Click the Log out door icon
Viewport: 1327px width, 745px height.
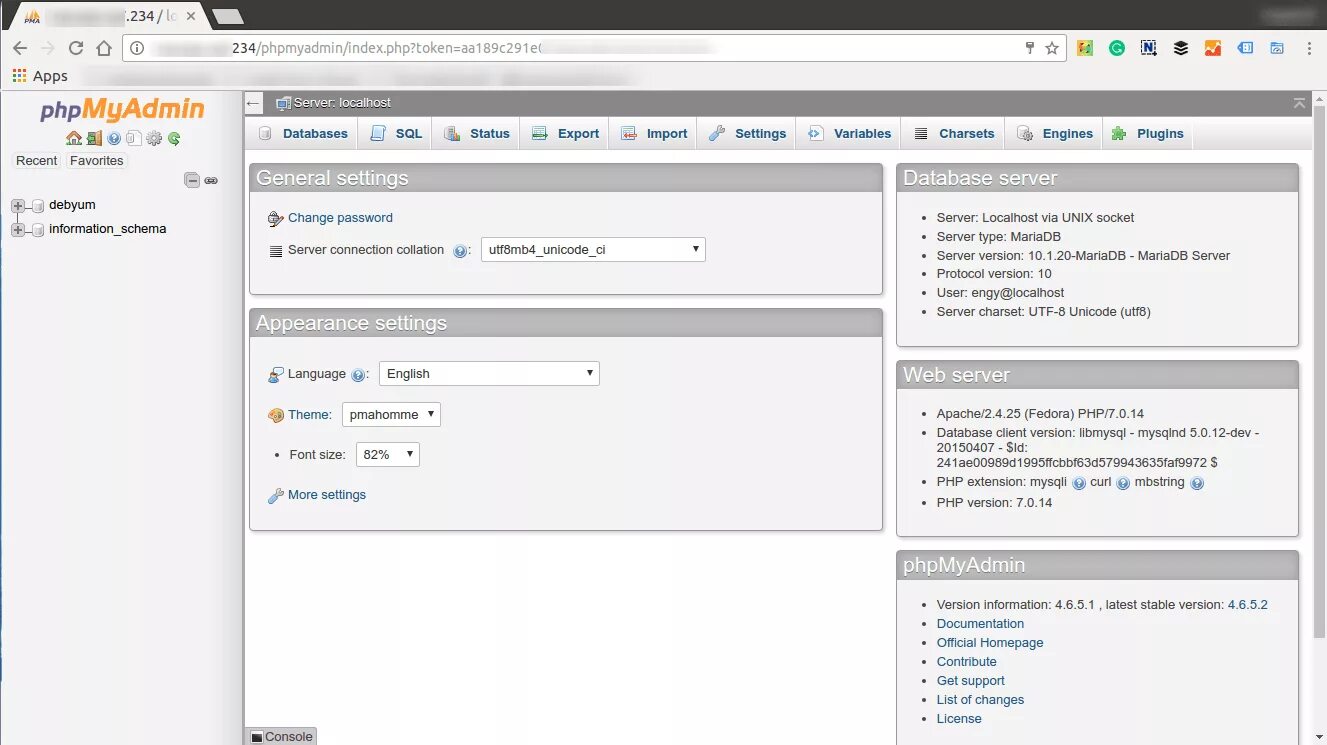[93, 138]
